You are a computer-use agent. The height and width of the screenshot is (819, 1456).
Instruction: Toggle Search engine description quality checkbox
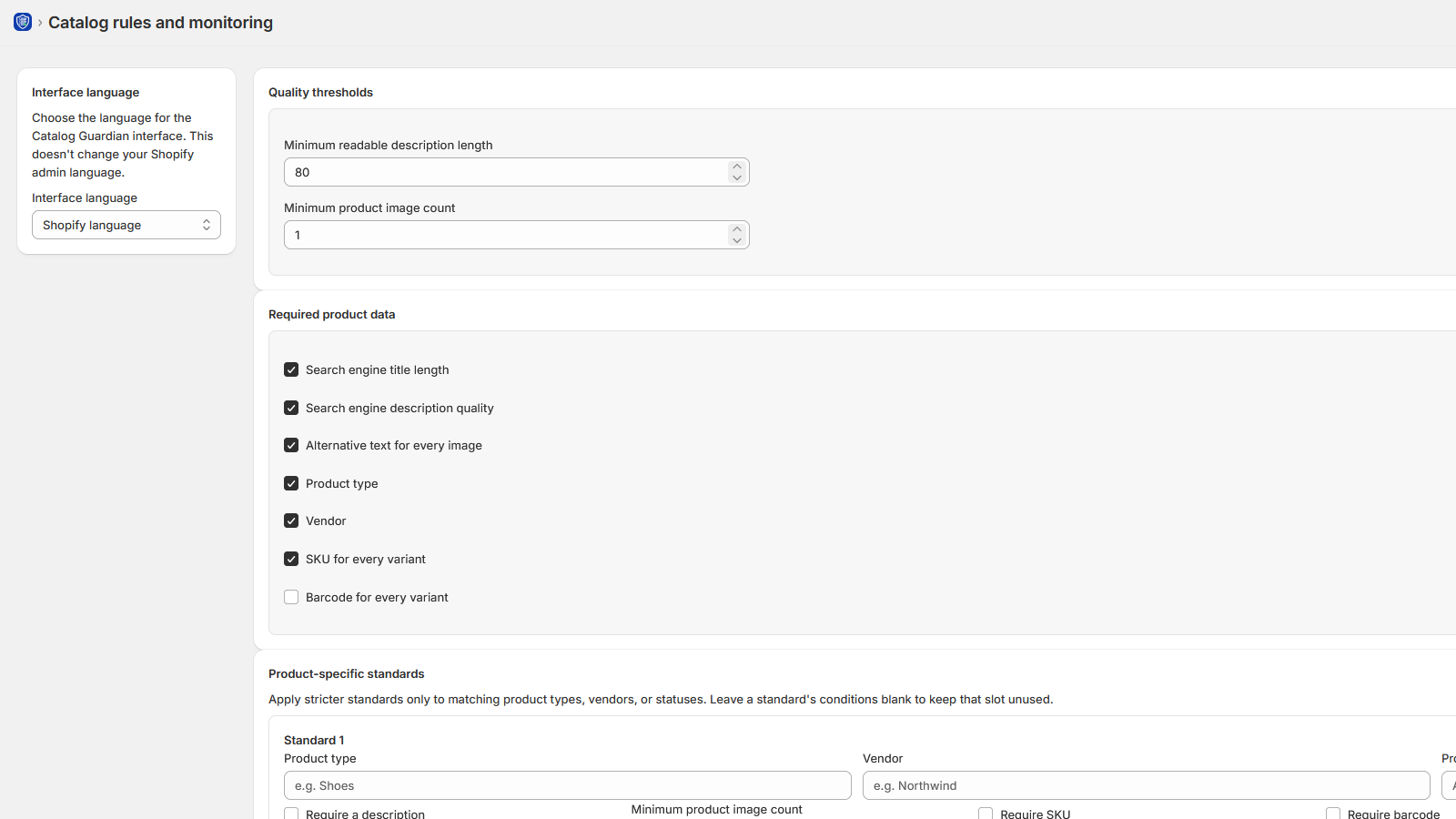[x=291, y=408]
